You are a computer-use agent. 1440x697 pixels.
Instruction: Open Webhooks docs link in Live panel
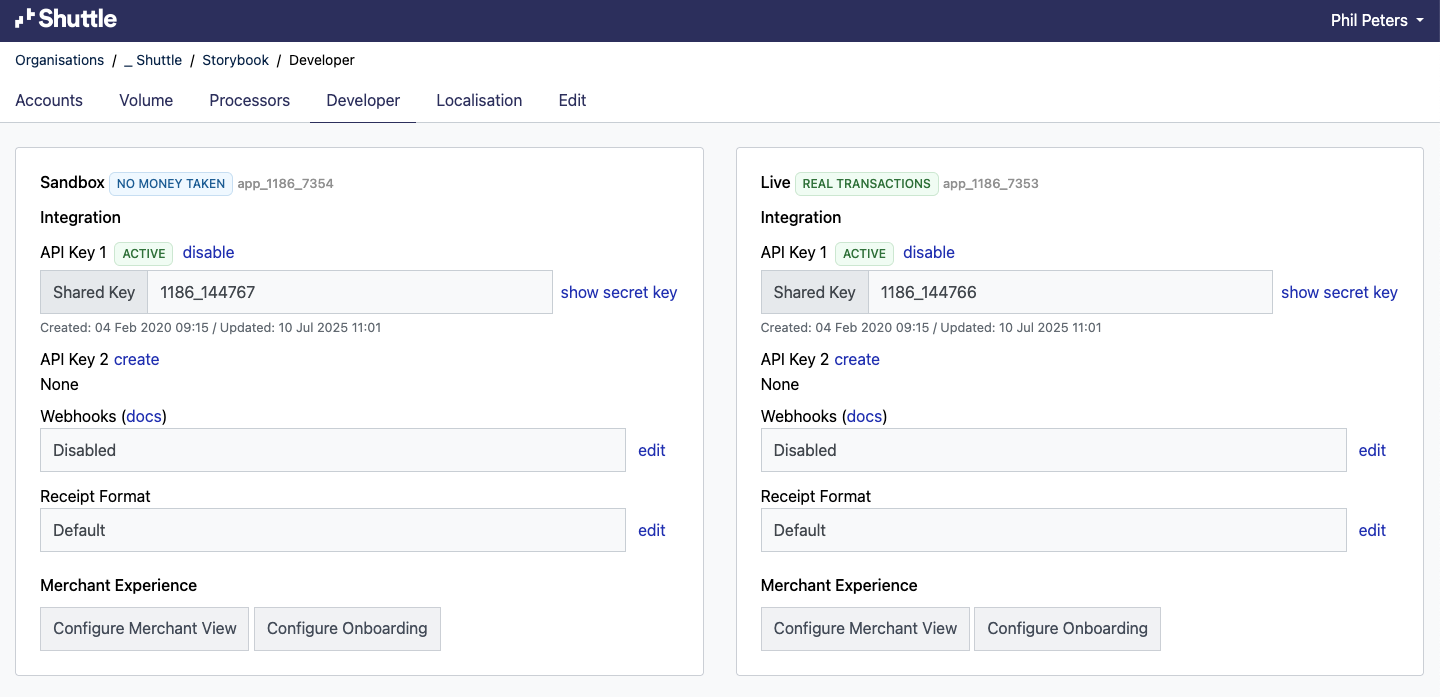tap(864, 416)
